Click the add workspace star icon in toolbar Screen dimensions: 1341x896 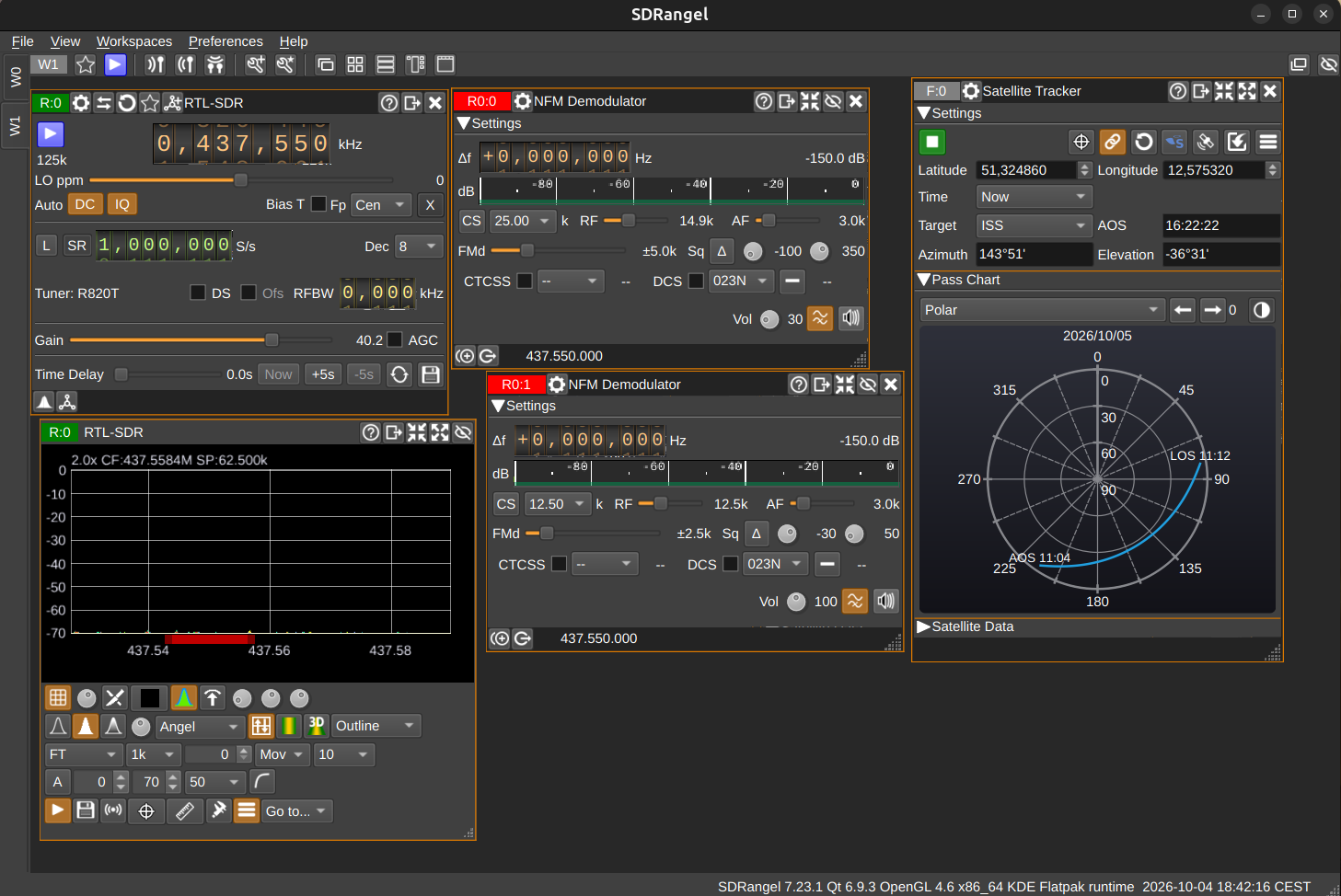(x=85, y=64)
